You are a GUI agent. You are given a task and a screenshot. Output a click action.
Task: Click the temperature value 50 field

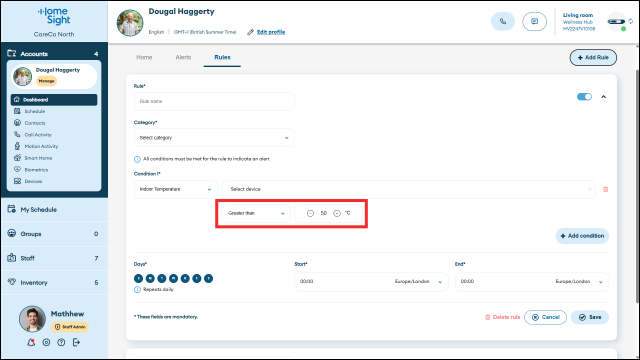click(324, 213)
